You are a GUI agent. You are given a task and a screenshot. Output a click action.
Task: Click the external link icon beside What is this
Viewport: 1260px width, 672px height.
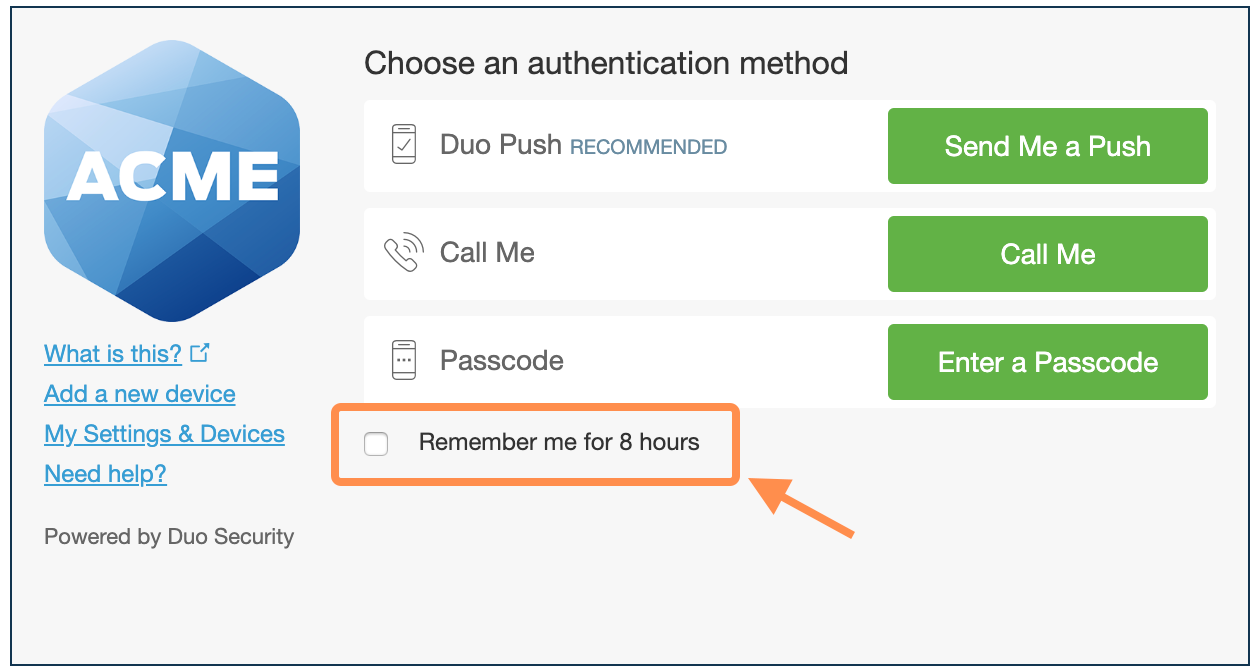click(200, 352)
